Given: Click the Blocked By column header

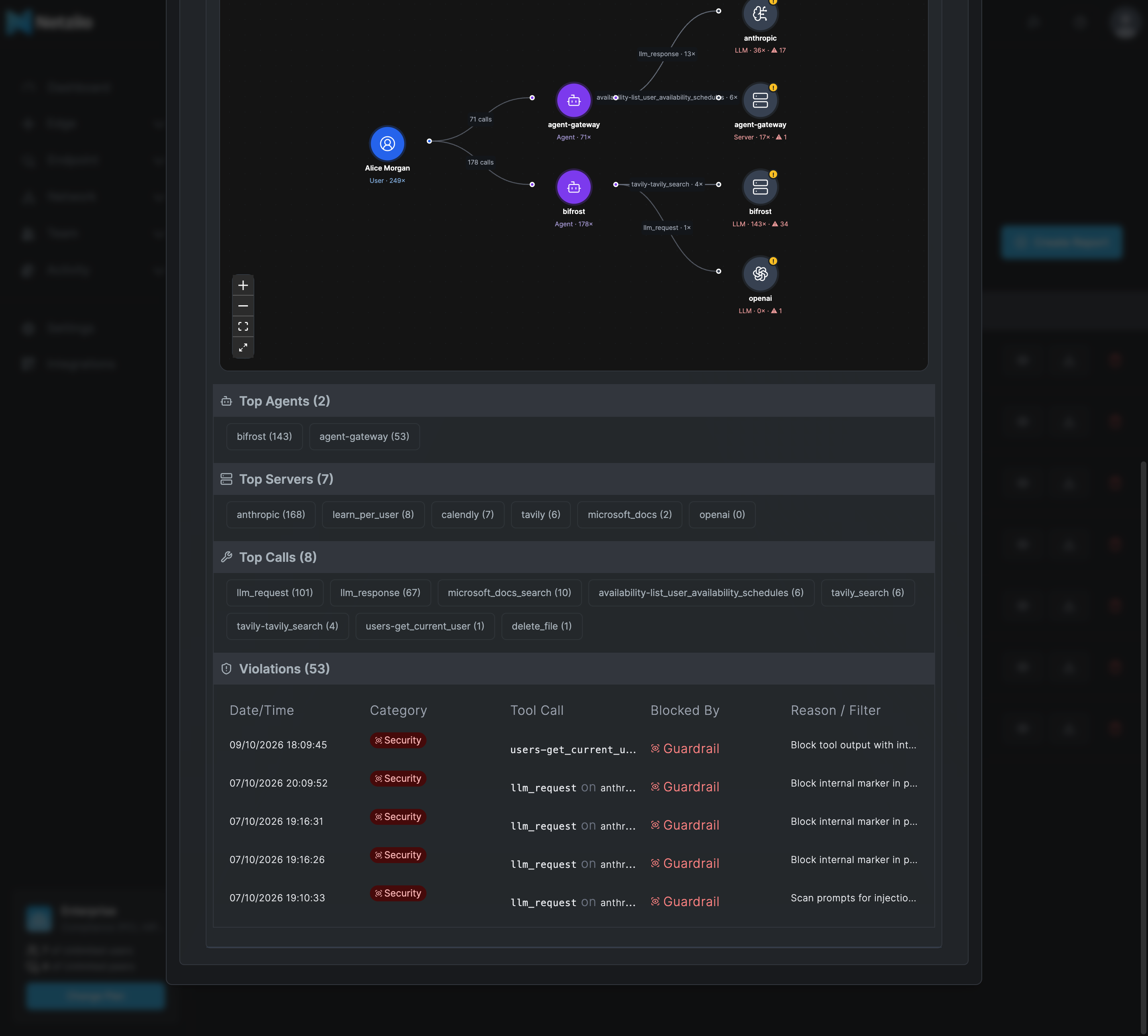Looking at the screenshot, I should [685, 710].
